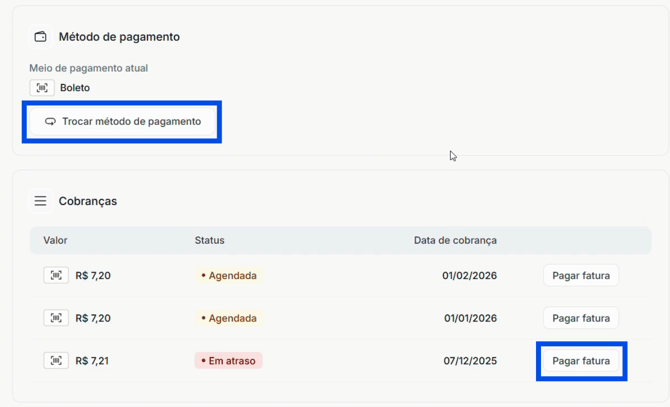Click the barcode icon next to Boleto
Viewport: 670px width, 407px height.
pos(42,88)
